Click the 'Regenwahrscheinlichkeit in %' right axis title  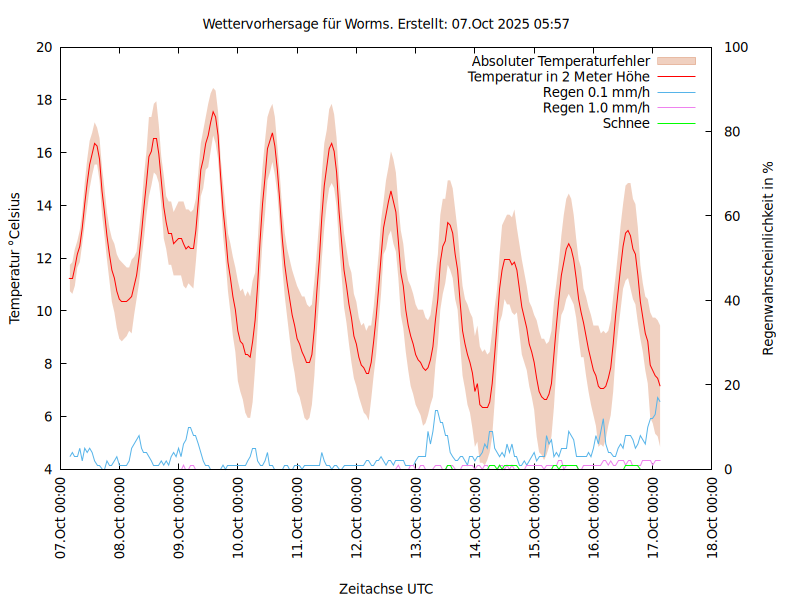coord(769,258)
